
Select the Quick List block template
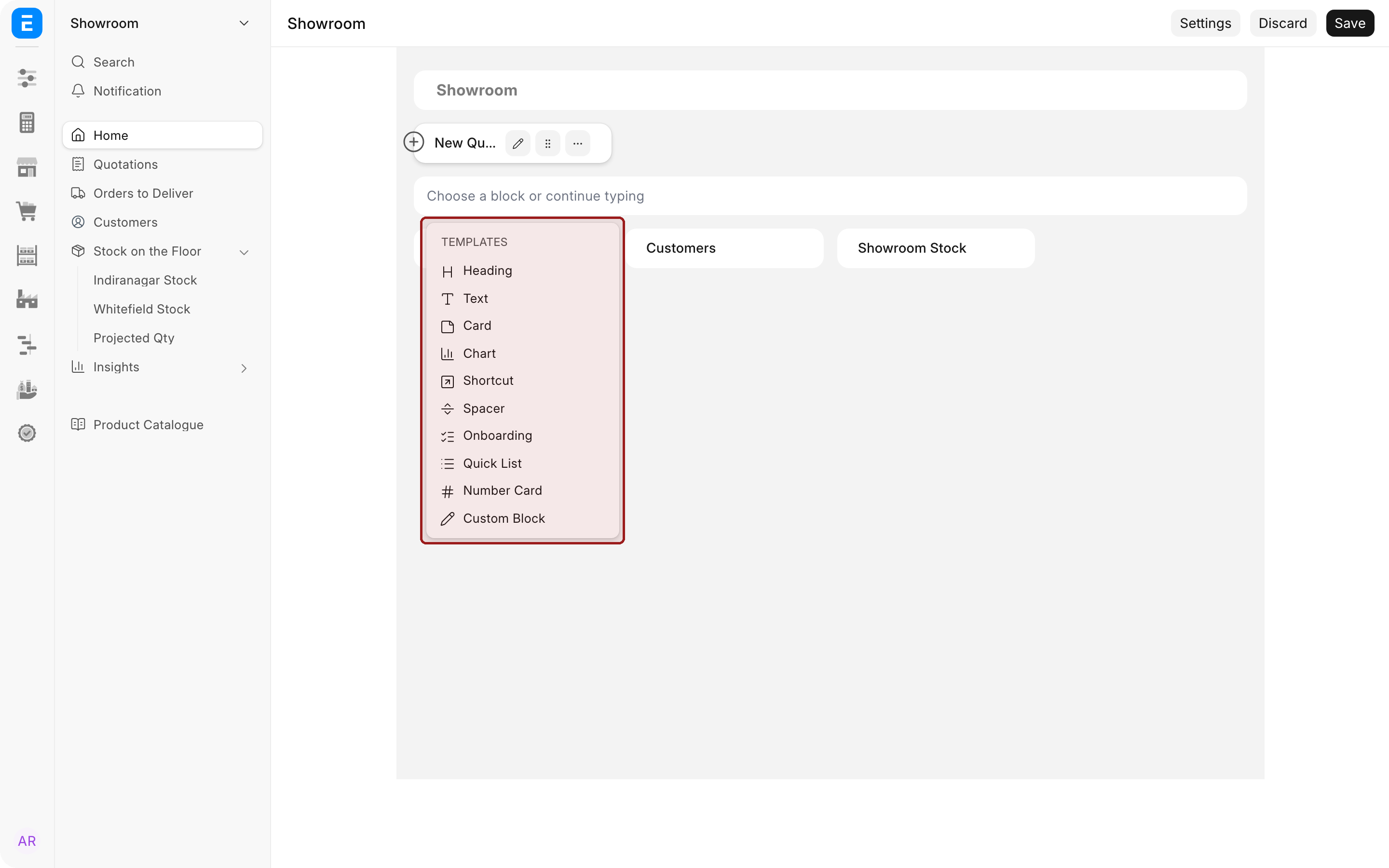coord(522,463)
